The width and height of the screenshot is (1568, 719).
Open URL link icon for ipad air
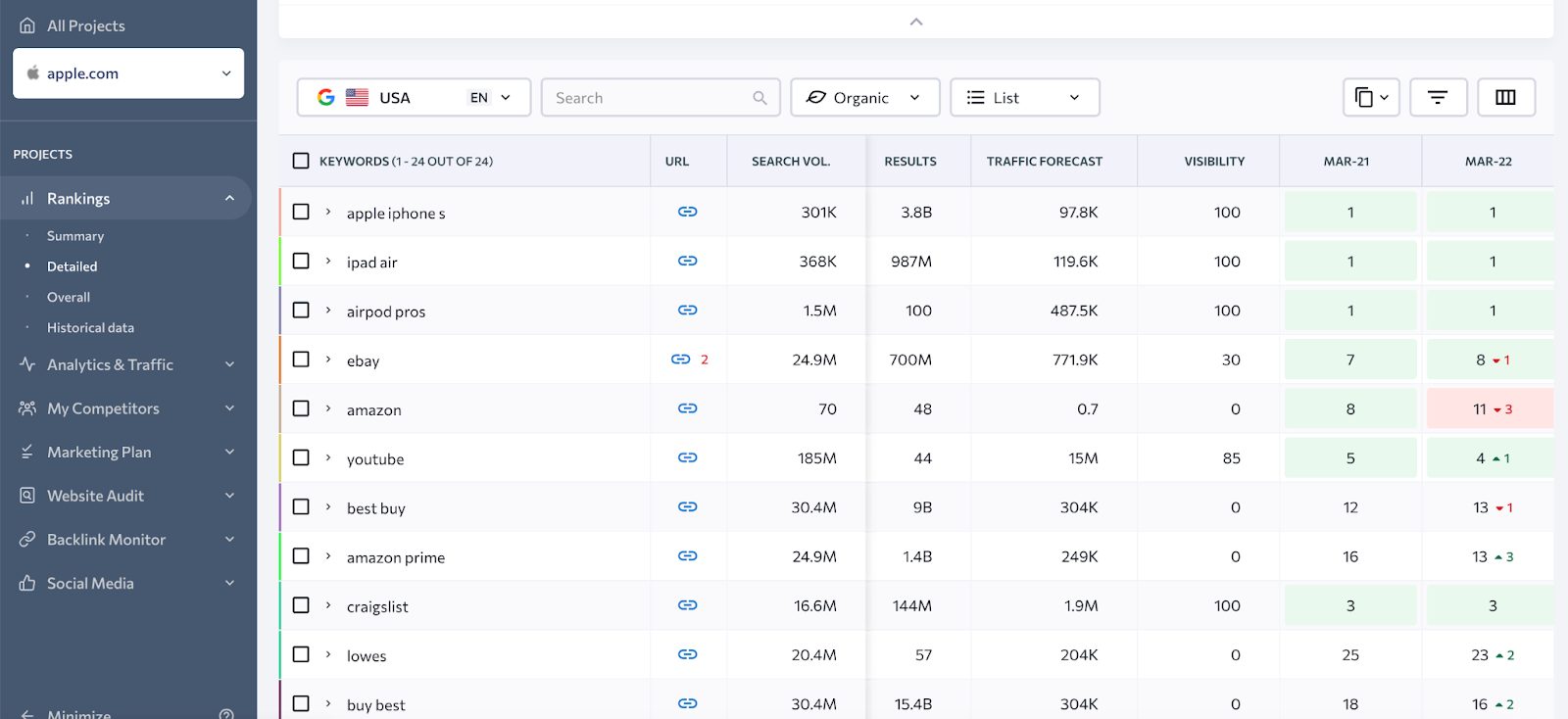point(688,261)
